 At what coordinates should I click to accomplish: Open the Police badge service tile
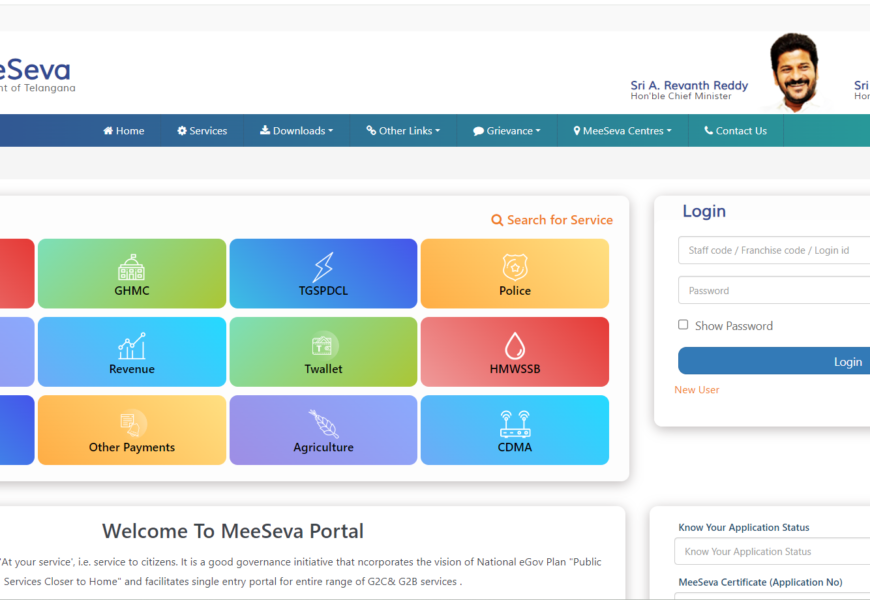click(x=514, y=273)
